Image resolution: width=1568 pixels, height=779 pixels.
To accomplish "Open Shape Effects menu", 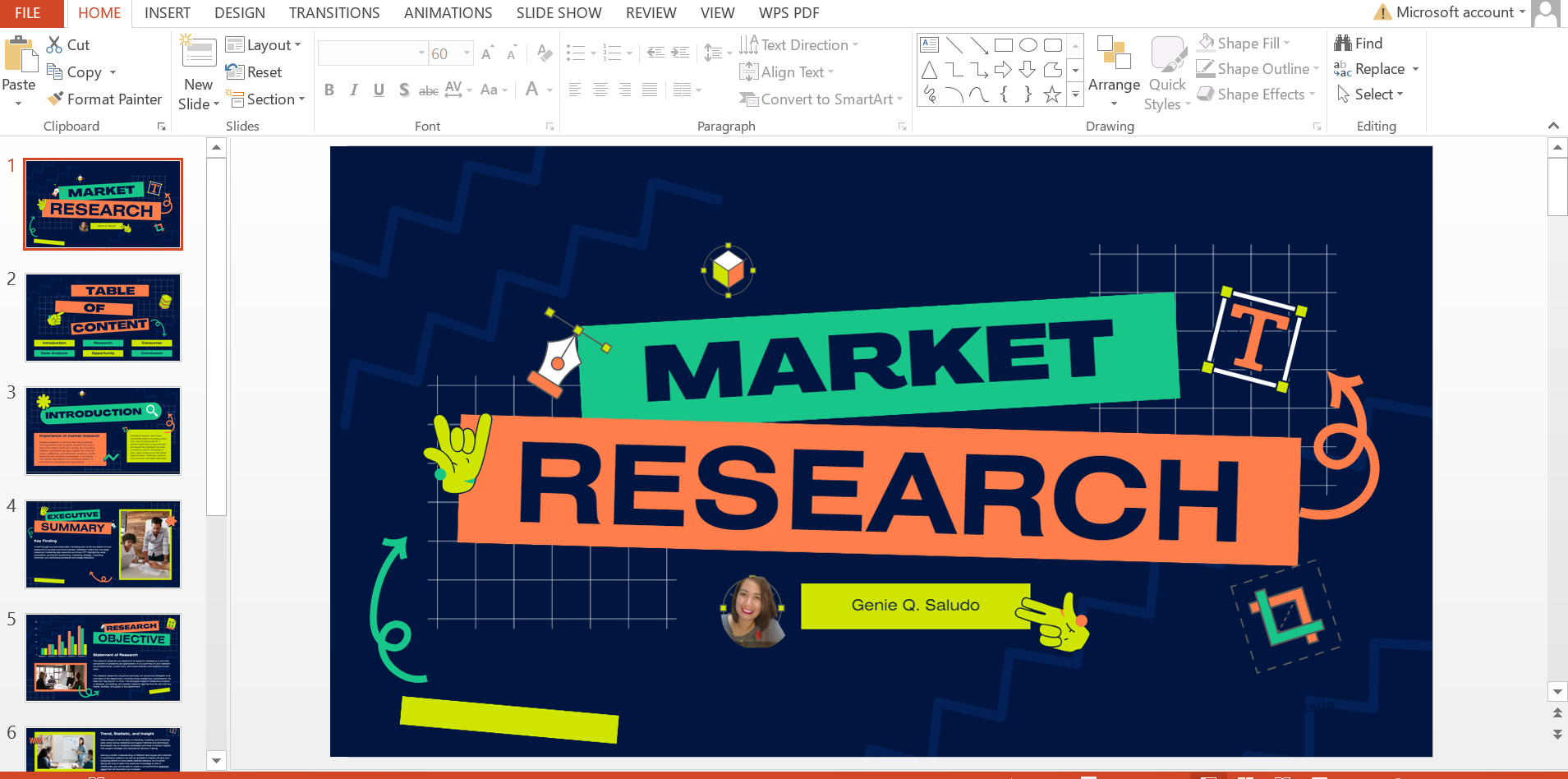I will click(x=1257, y=94).
